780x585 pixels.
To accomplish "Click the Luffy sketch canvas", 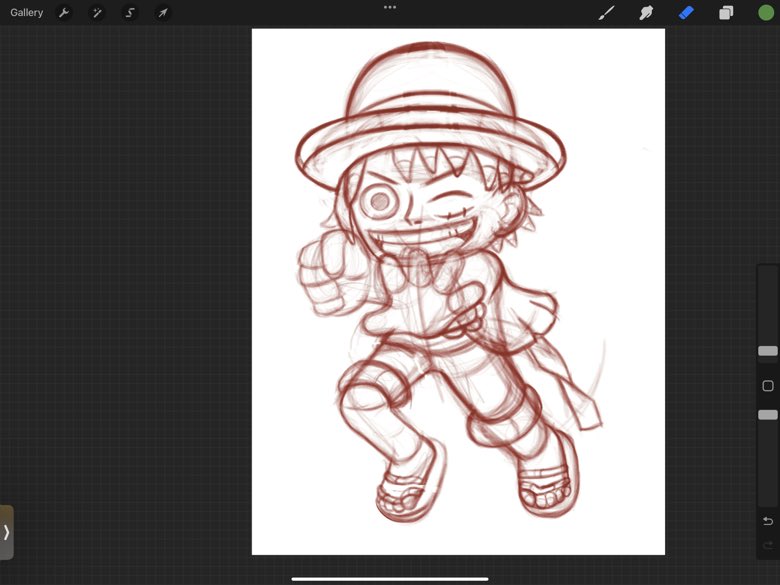I will click(458, 292).
